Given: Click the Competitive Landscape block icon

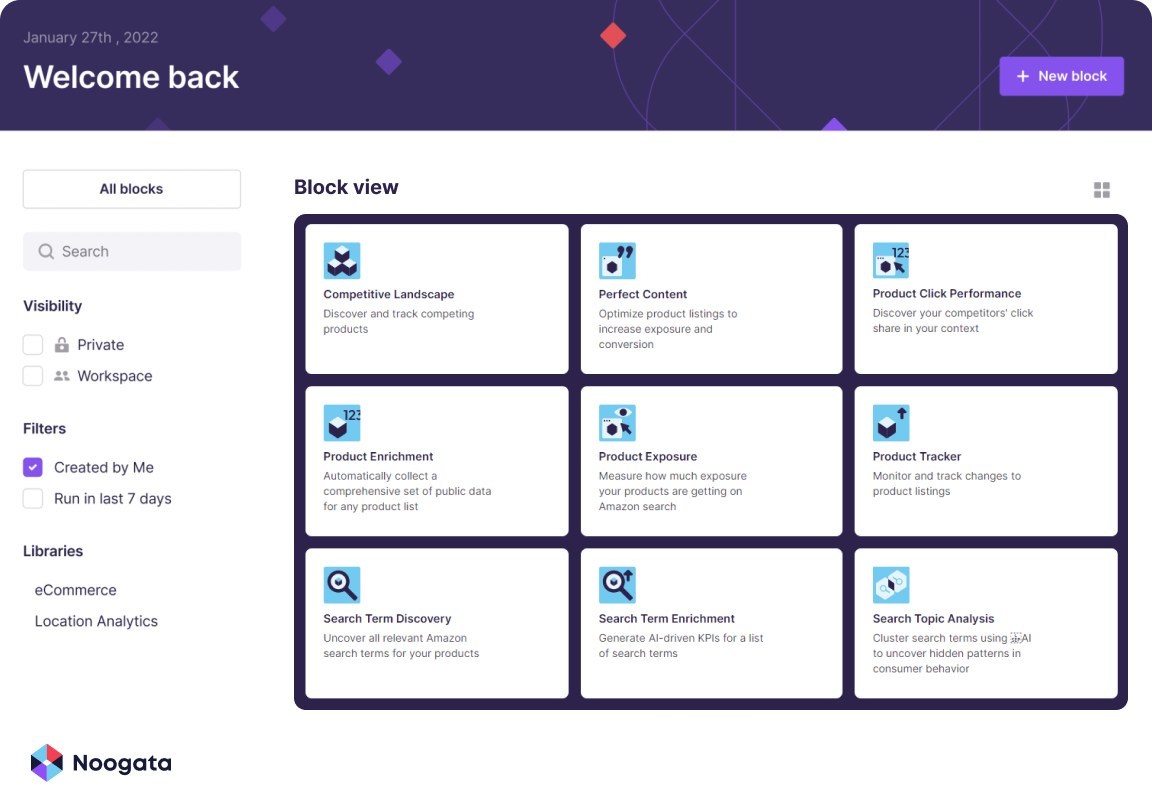Looking at the screenshot, I should tap(342, 261).
